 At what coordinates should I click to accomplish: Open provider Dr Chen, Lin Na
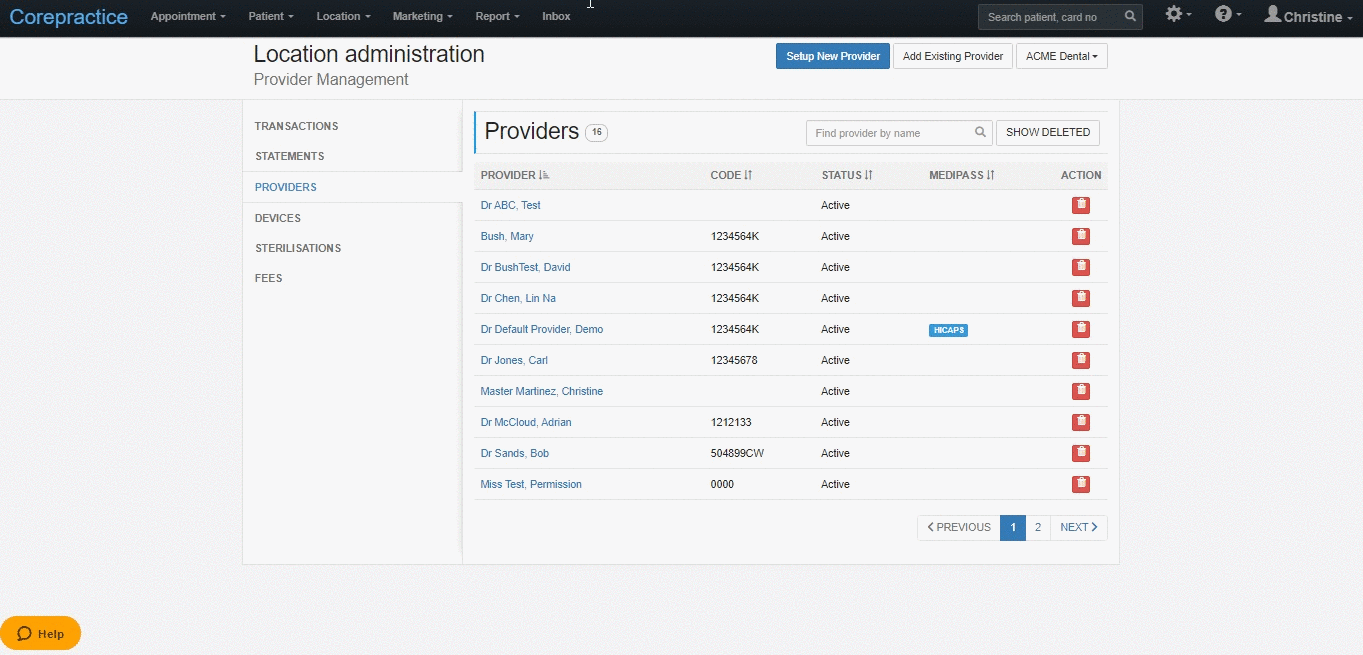518,298
